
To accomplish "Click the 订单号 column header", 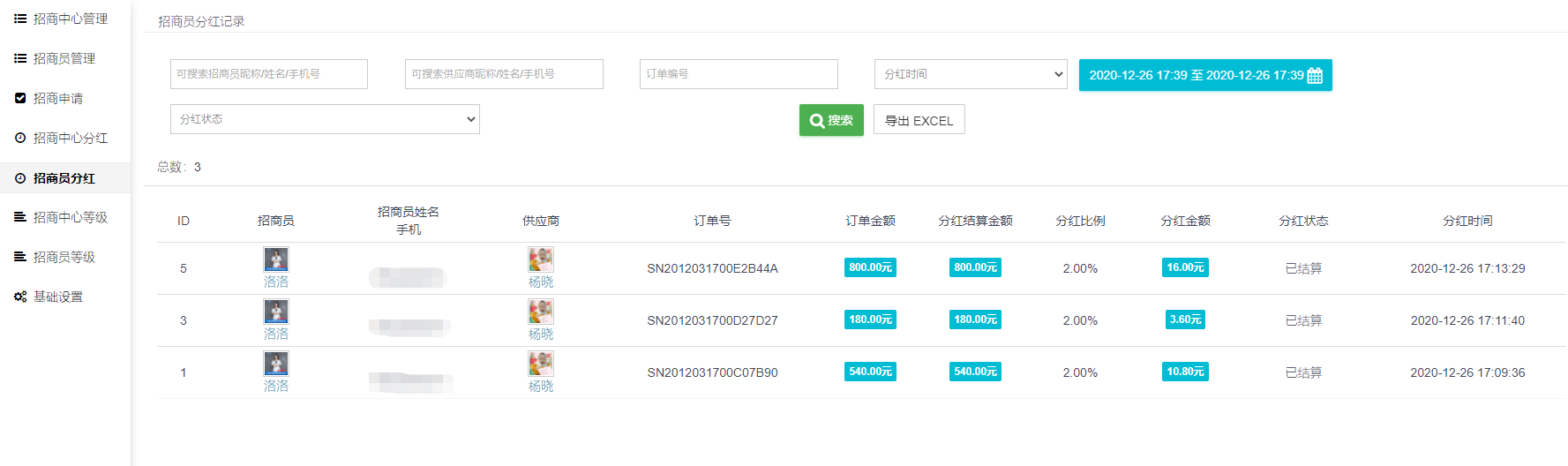I will (712, 221).
